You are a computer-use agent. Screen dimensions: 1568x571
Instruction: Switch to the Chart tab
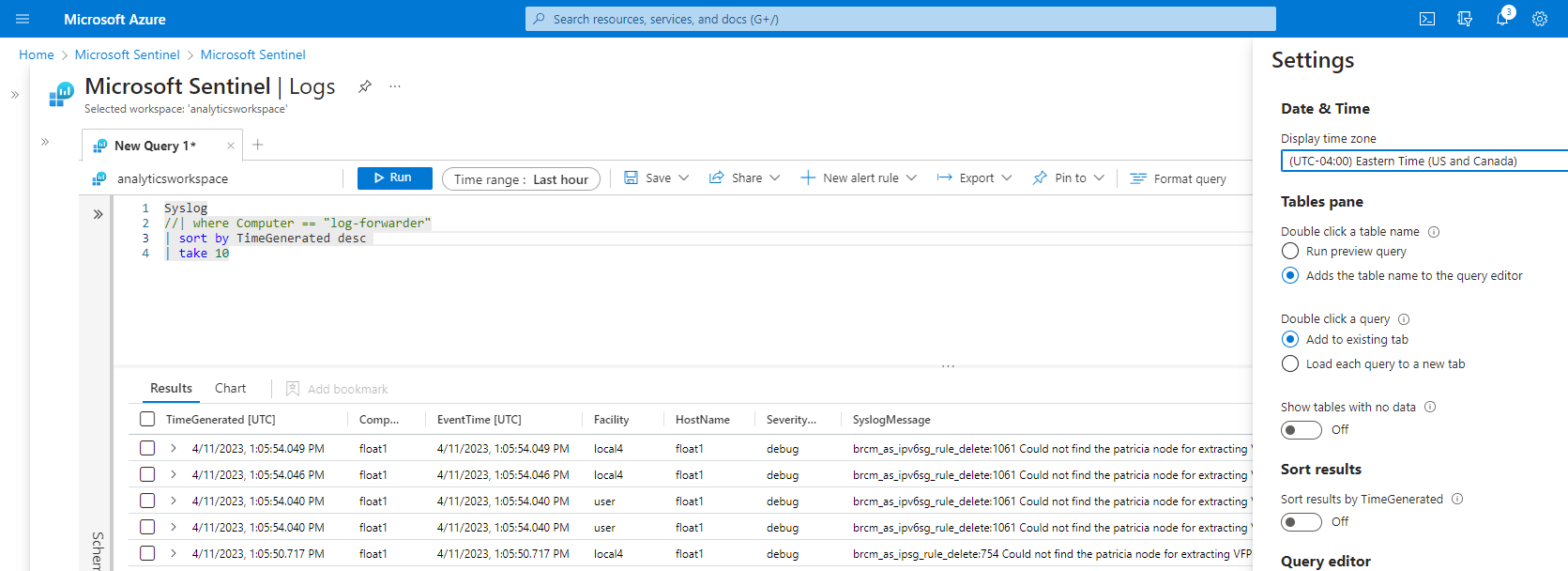pyautogui.click(x=230, y=388)
